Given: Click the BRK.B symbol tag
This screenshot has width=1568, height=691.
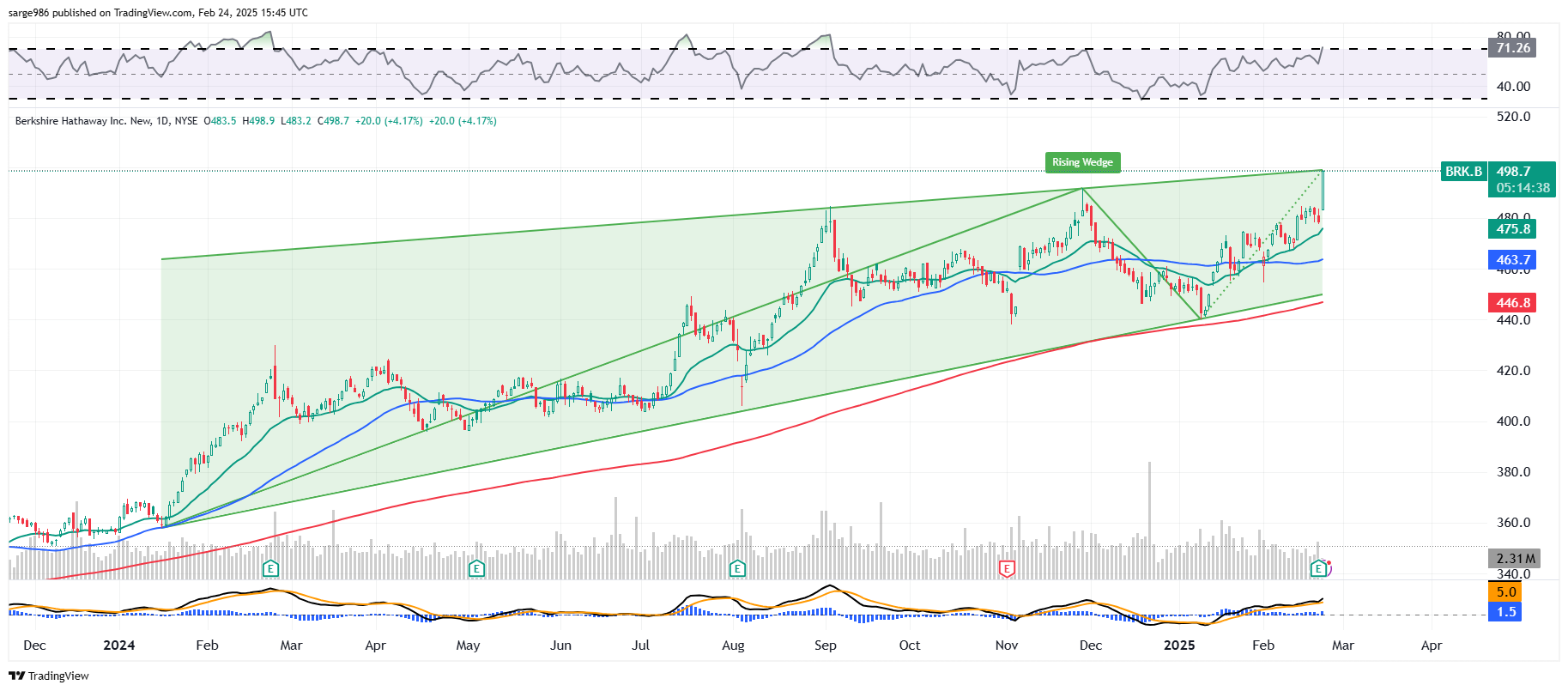Looking at the screenshot, I should pyautogui.click(x=1462, y=172).
